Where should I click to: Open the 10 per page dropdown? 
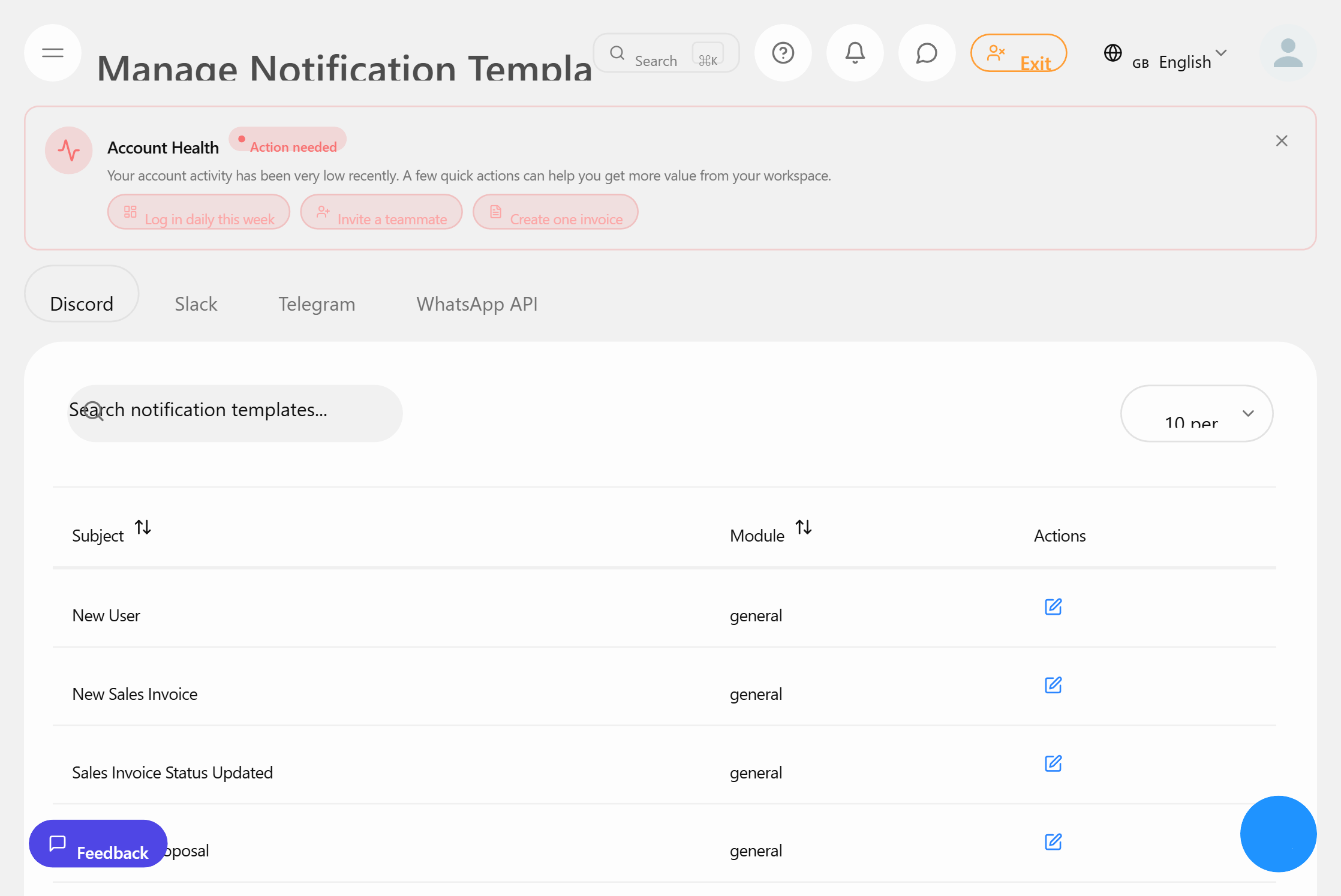1196,414
